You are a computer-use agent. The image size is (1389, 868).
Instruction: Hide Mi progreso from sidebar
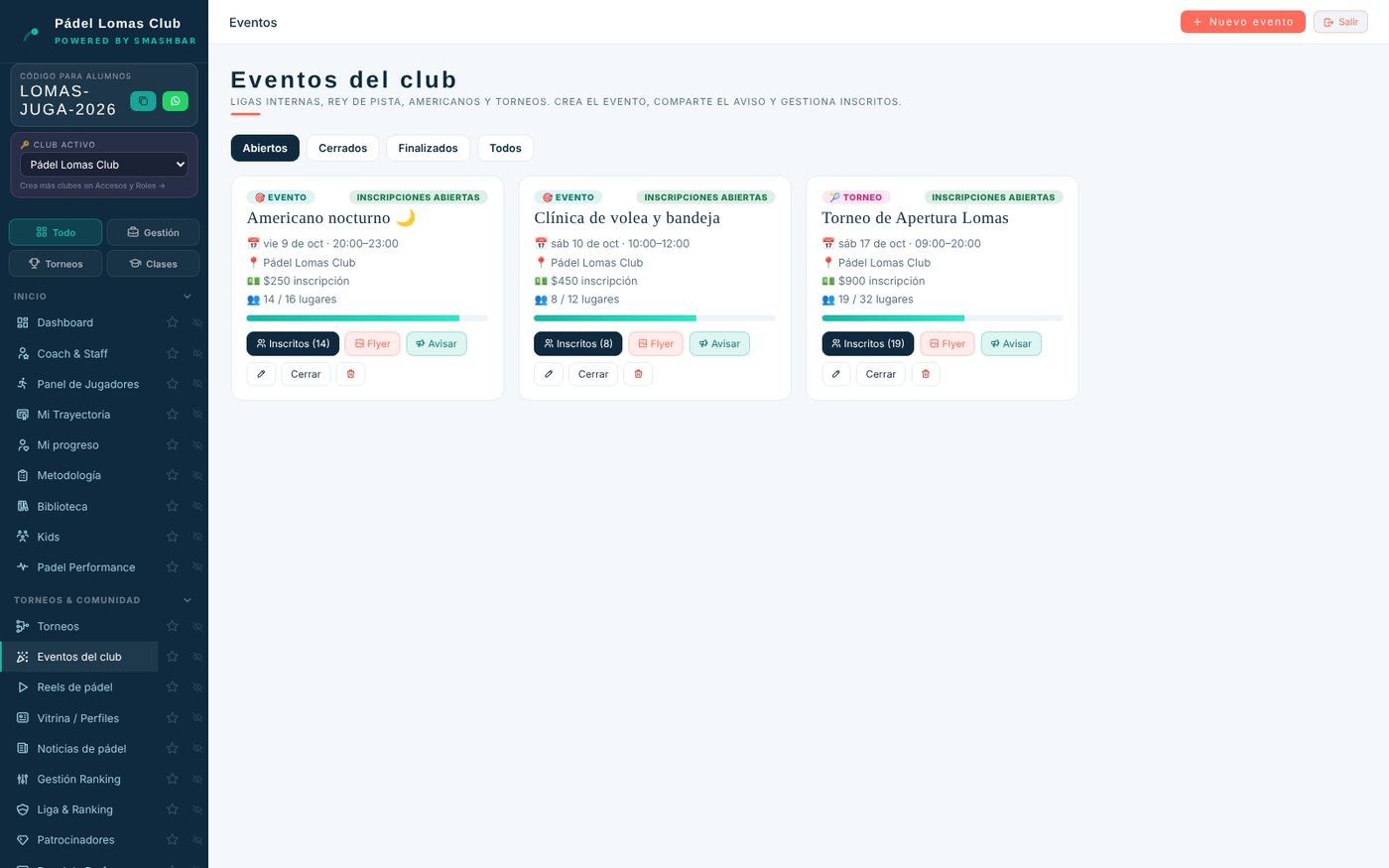pos(197,444)
